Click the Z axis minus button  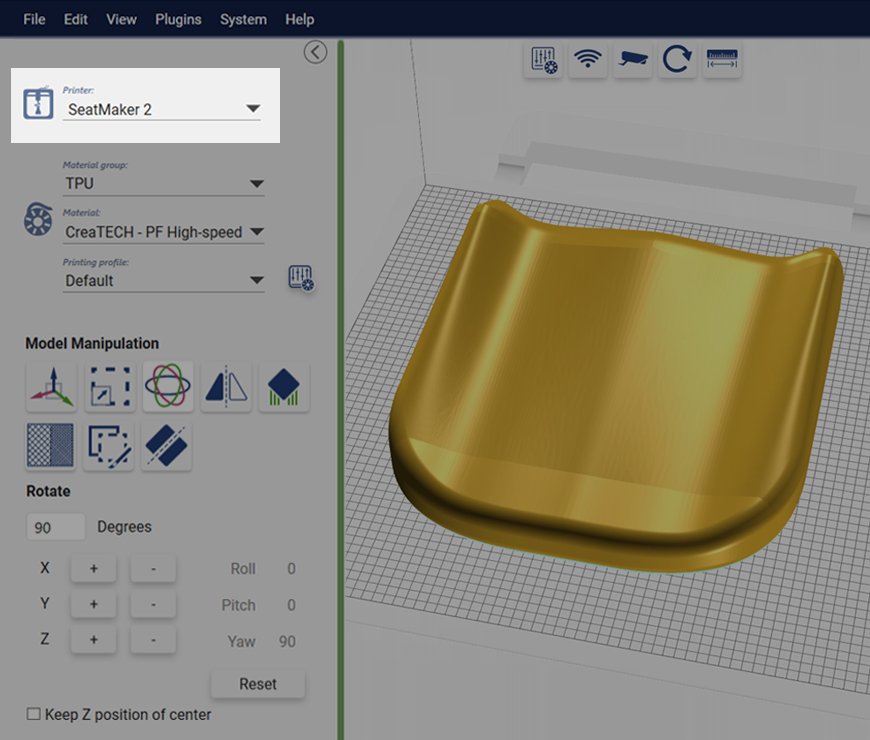153,640
